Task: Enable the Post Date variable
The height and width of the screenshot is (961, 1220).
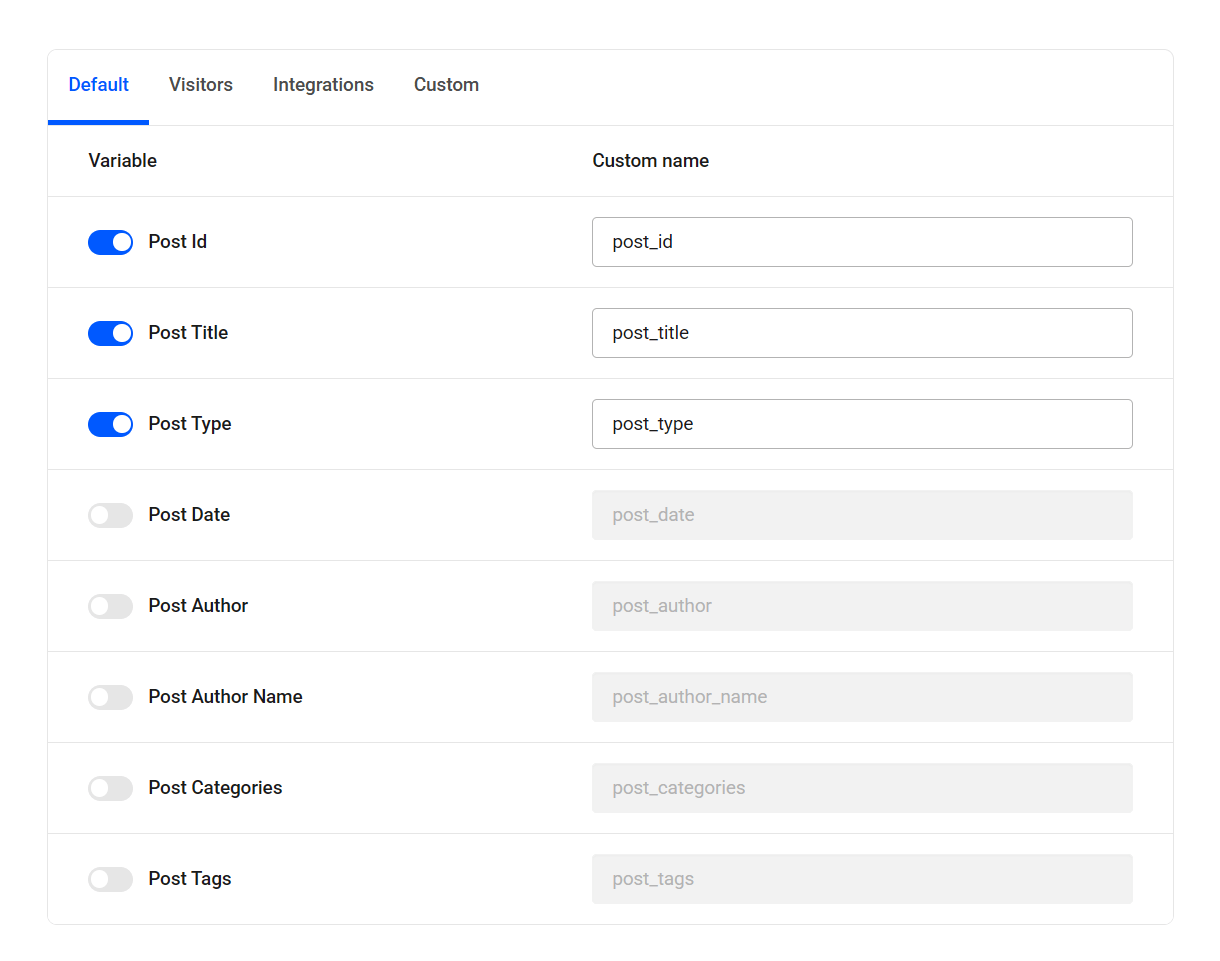Action: click(110, 515)
